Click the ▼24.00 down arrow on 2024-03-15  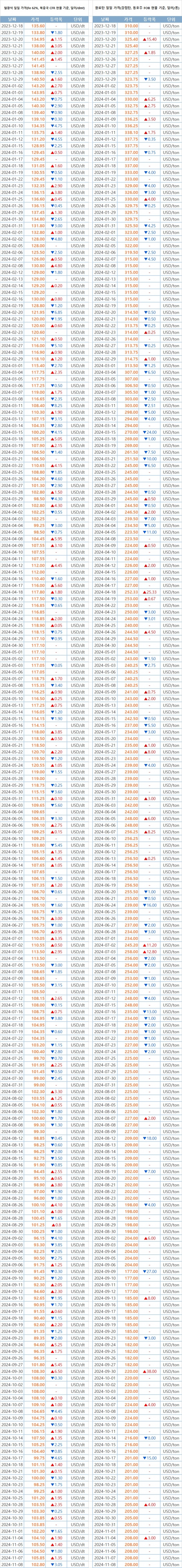pyautogui.click(x=149, y=432)
